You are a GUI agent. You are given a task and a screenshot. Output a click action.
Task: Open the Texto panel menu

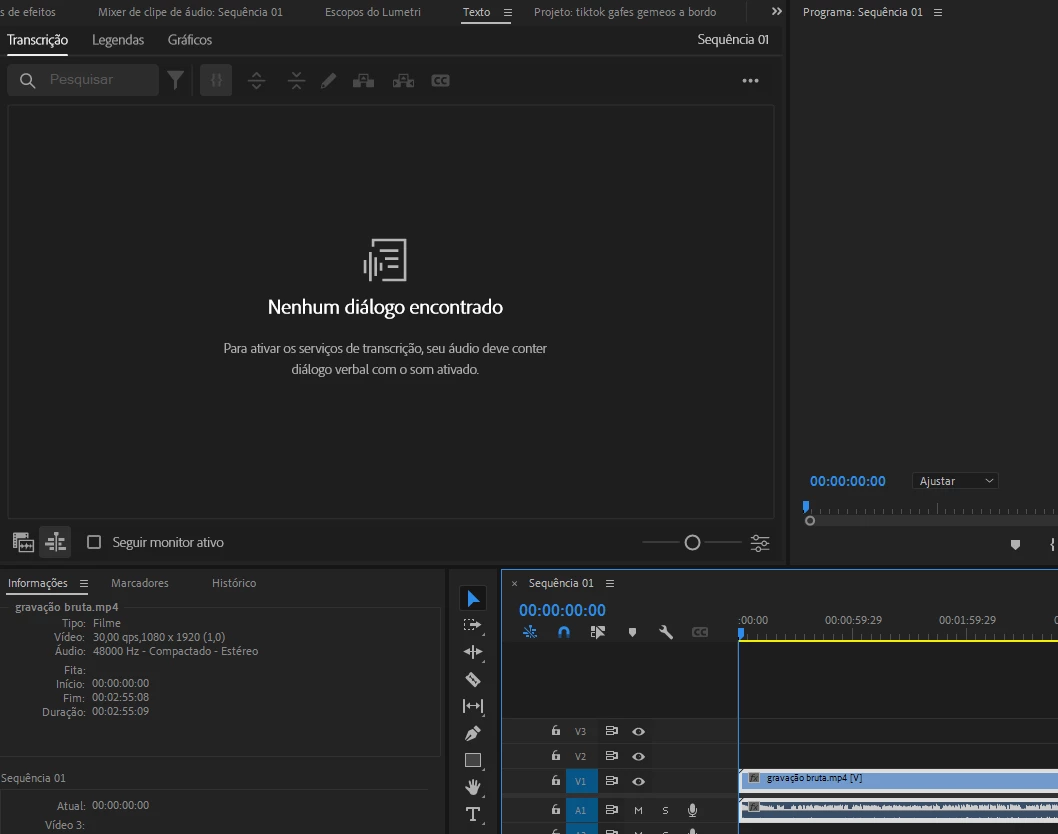pos(507,12)
